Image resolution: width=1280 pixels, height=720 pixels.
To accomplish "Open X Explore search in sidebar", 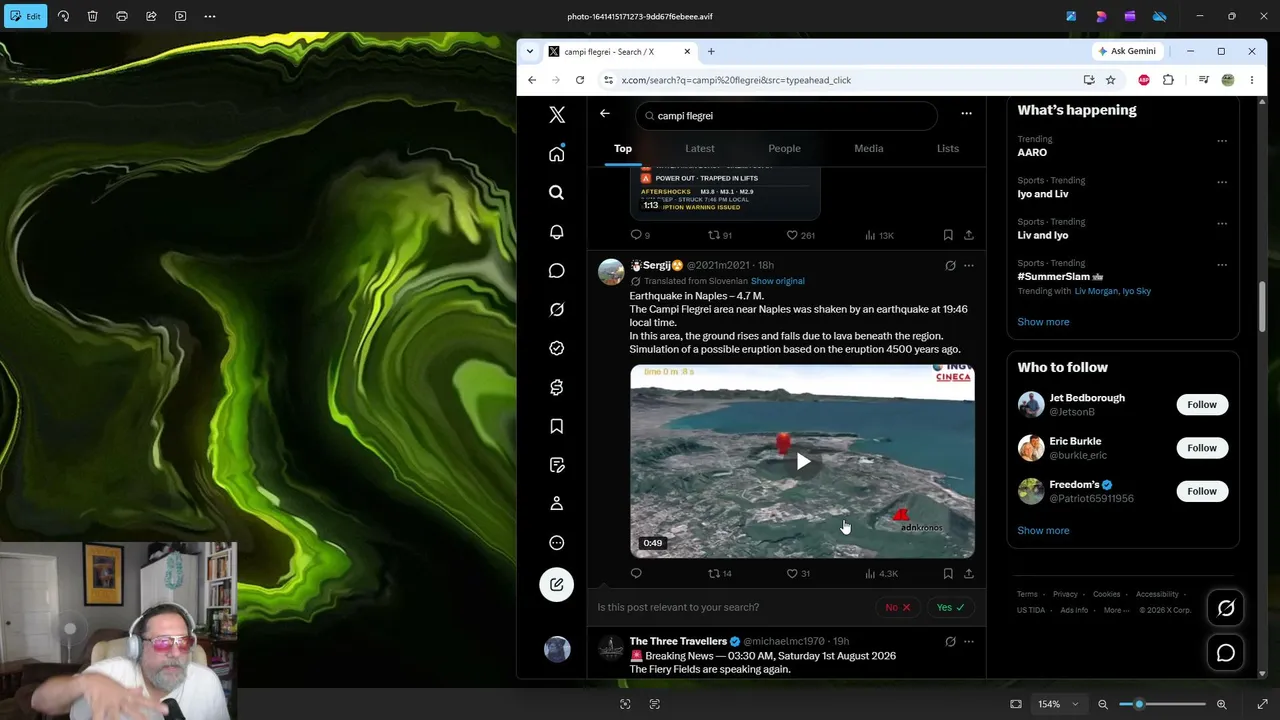I will pos(557,193).
